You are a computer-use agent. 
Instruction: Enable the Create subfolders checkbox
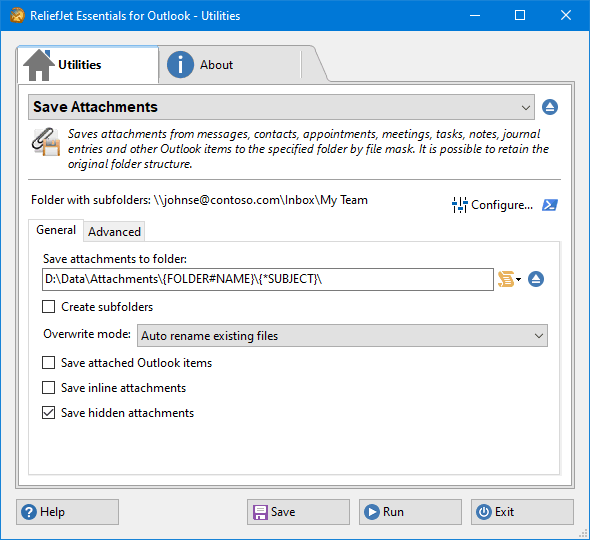click(49, 307)
